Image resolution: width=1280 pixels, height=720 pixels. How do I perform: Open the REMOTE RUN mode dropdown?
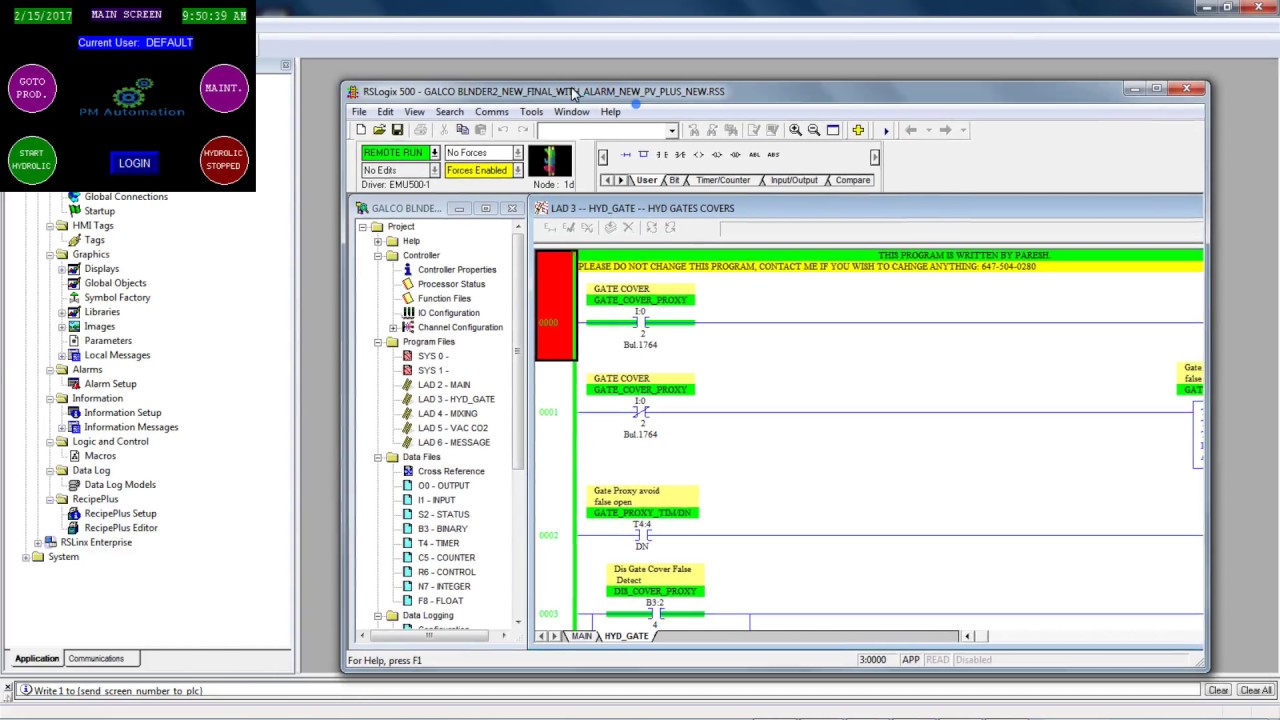pyautogui.click(x=434, y=153)
